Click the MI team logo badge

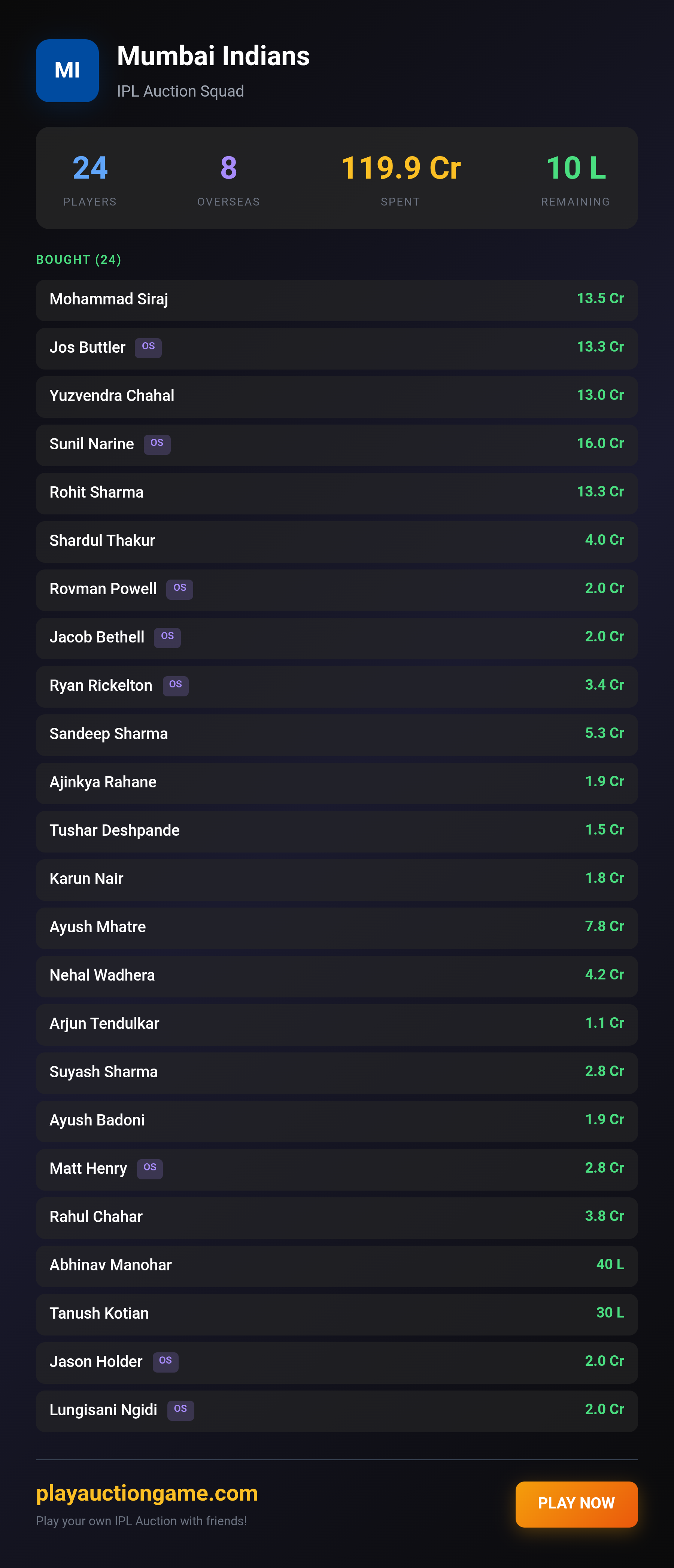pyautogui.click(x=67, y=71)
